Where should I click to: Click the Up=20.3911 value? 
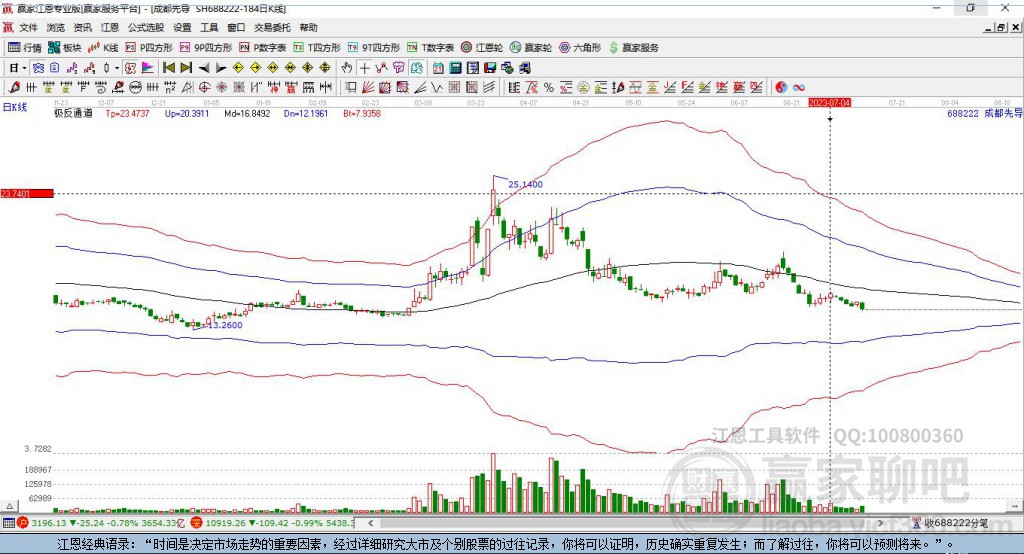pos(187,113)
